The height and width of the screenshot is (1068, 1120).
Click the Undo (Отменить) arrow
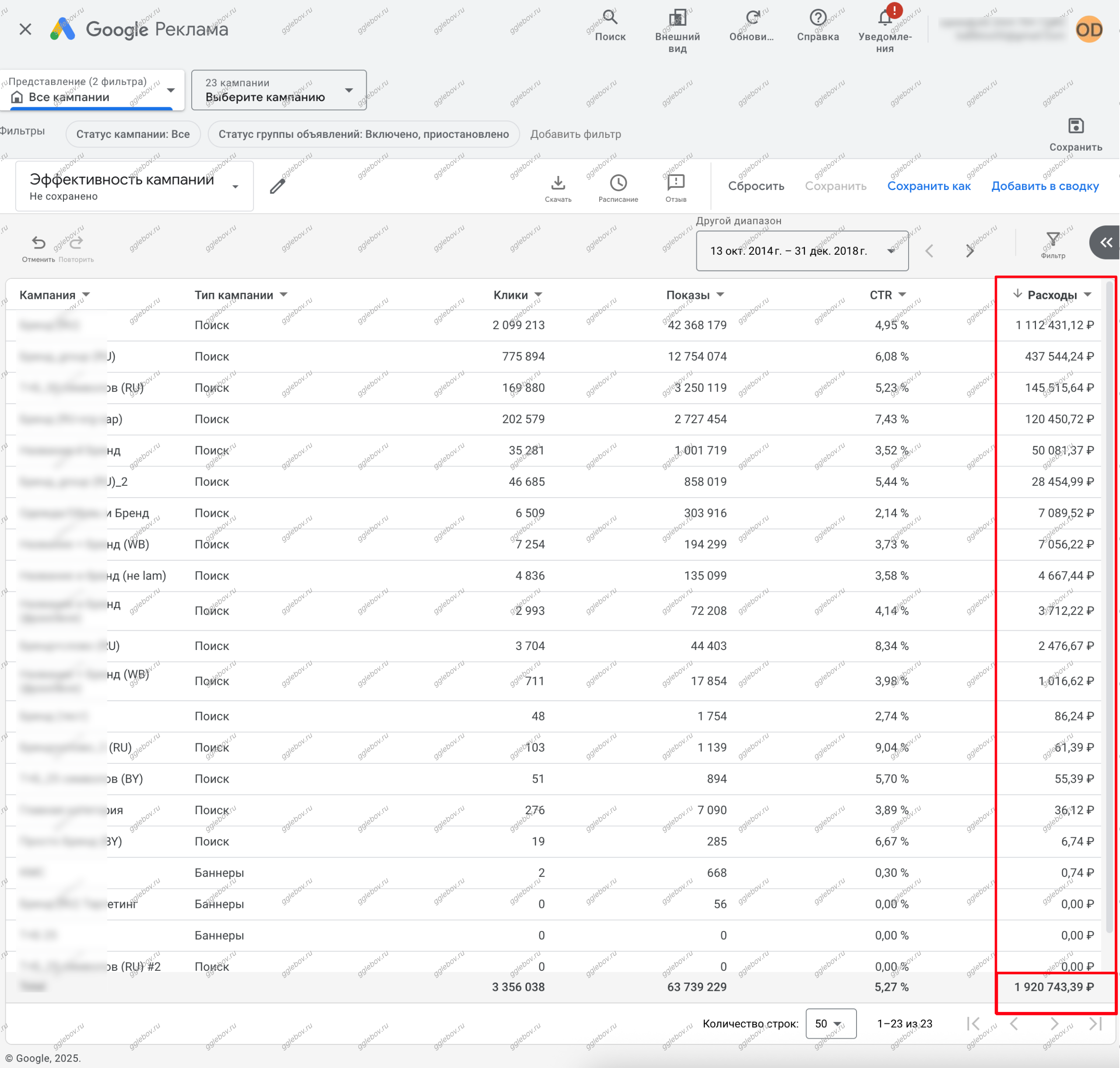tap(38, 243)
